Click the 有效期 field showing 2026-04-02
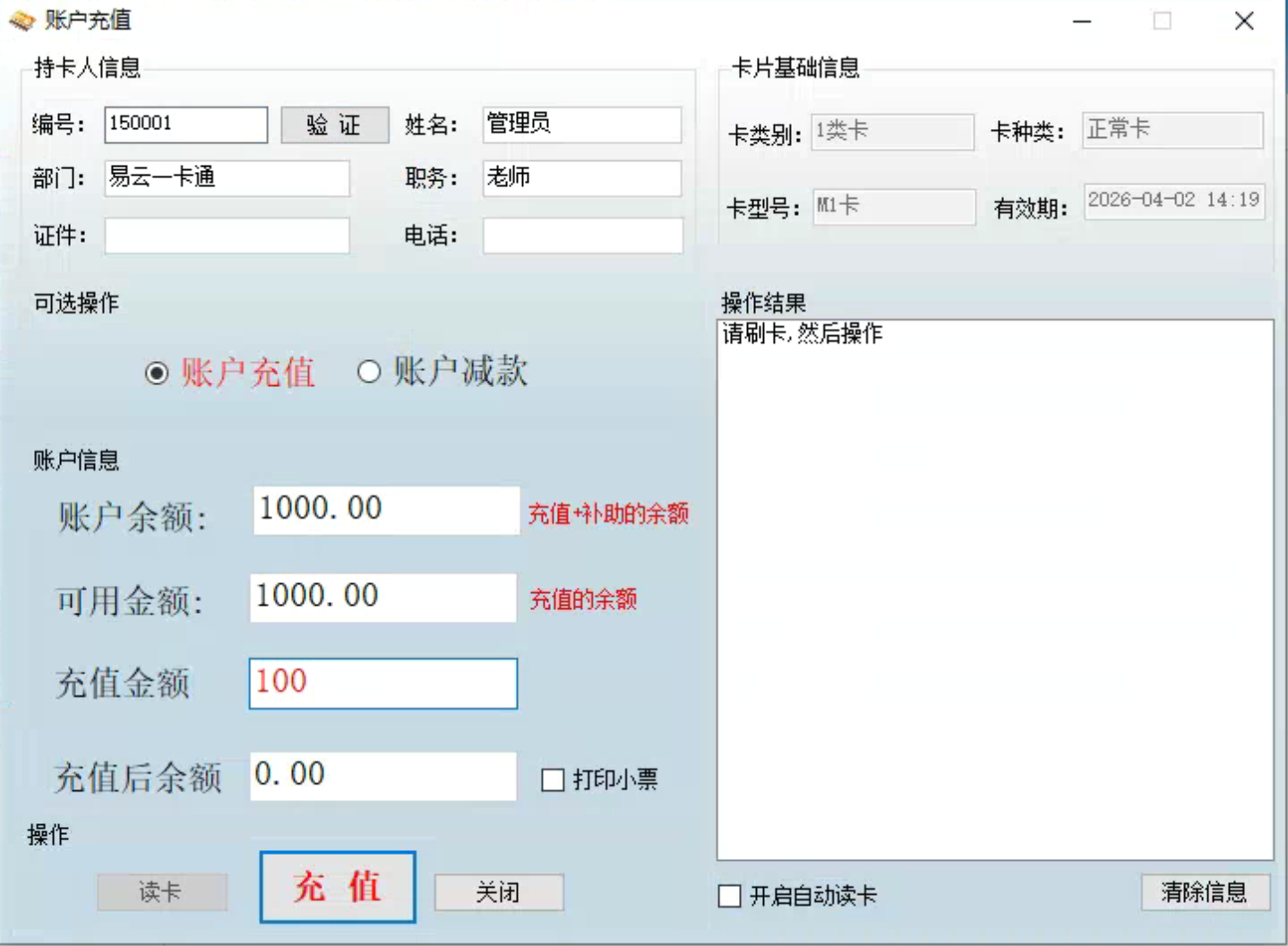The image size is (1288, 946). point(1174,202)
